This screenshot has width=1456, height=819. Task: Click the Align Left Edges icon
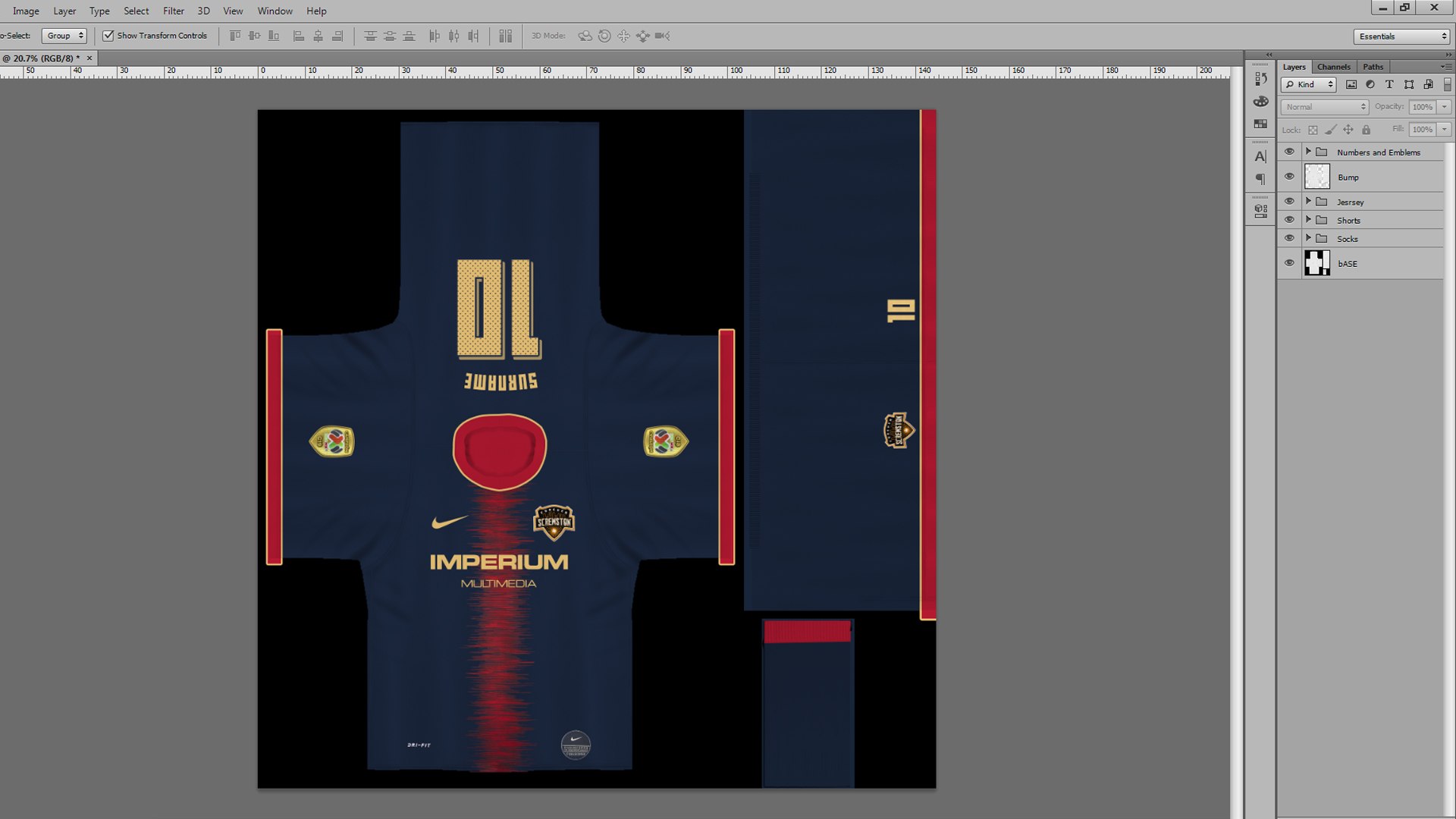[299, 36]
